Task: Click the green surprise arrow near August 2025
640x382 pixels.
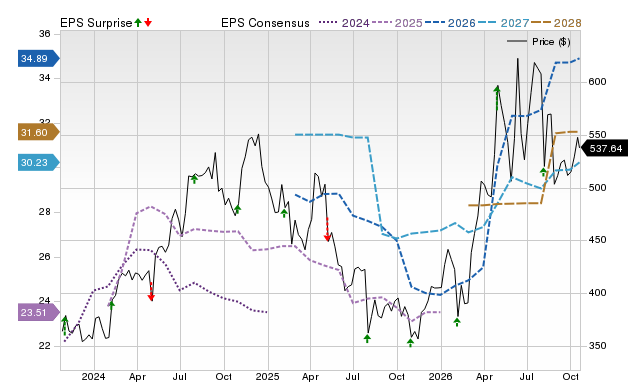Action: point(367,338)
